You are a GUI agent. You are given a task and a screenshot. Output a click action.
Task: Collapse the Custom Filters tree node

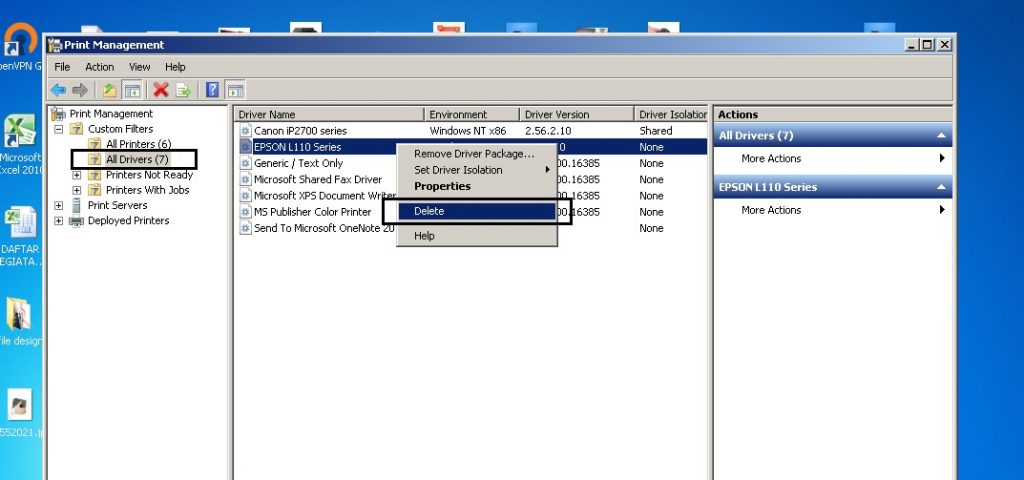pyautogui.click(x=59, y=129)
